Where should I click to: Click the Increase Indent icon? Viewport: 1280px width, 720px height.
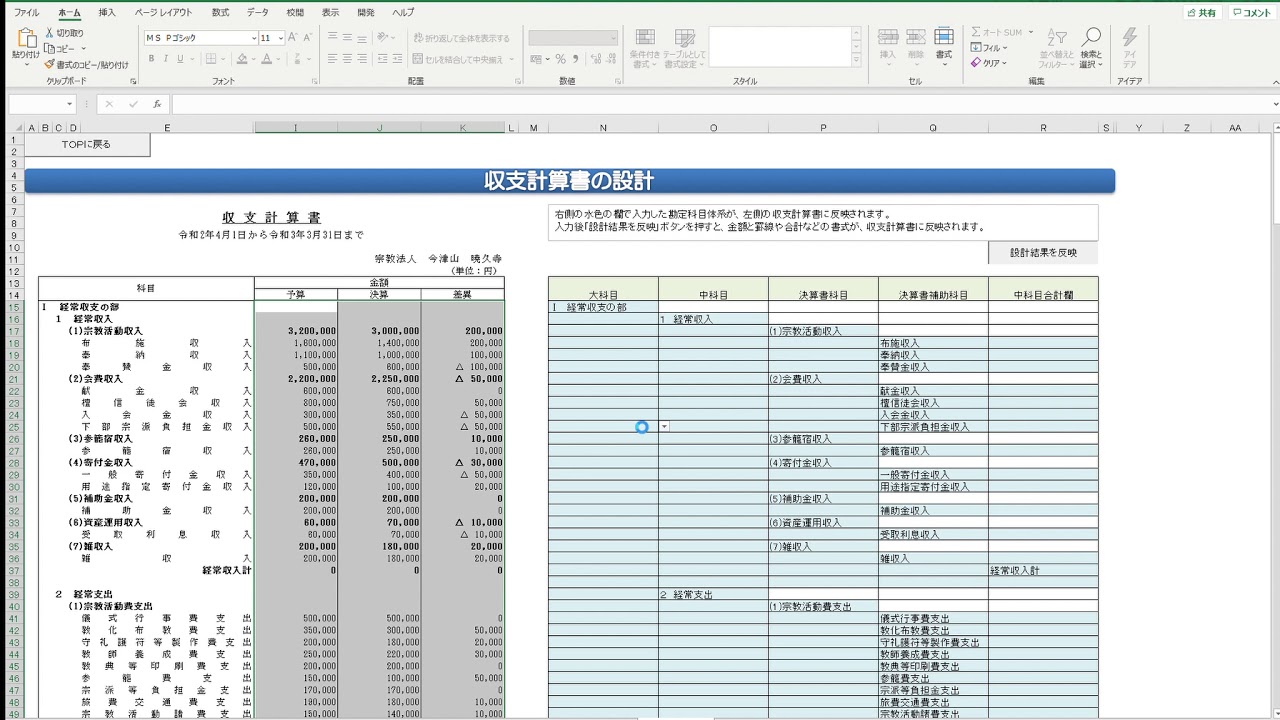point(397,59)
